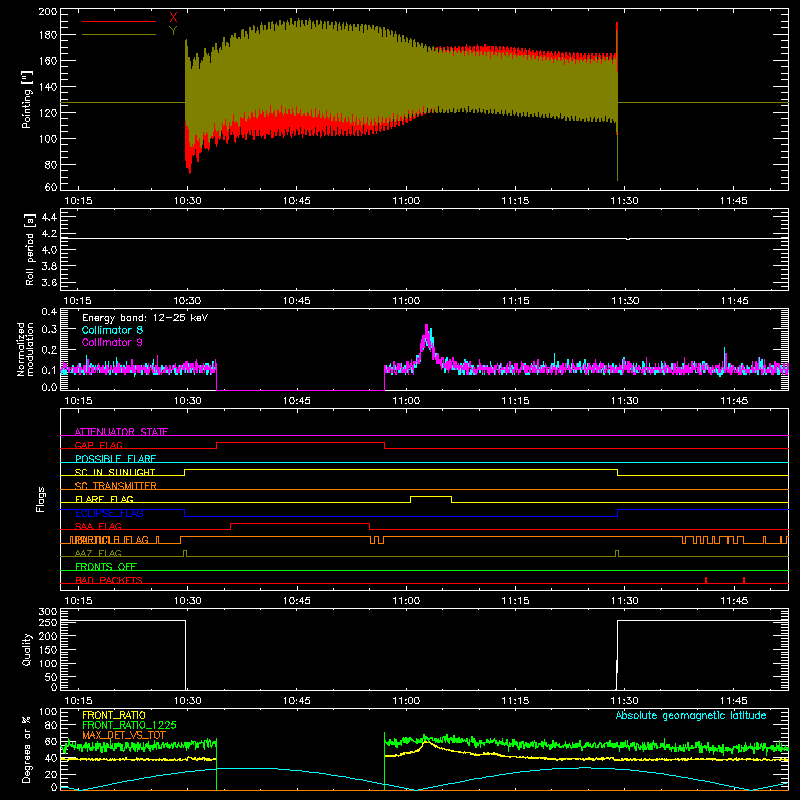This screenshot has height=800, width=800.
Task: Select the SC_IN_SUNLIGHT flag label
Action: pos(115,472)
